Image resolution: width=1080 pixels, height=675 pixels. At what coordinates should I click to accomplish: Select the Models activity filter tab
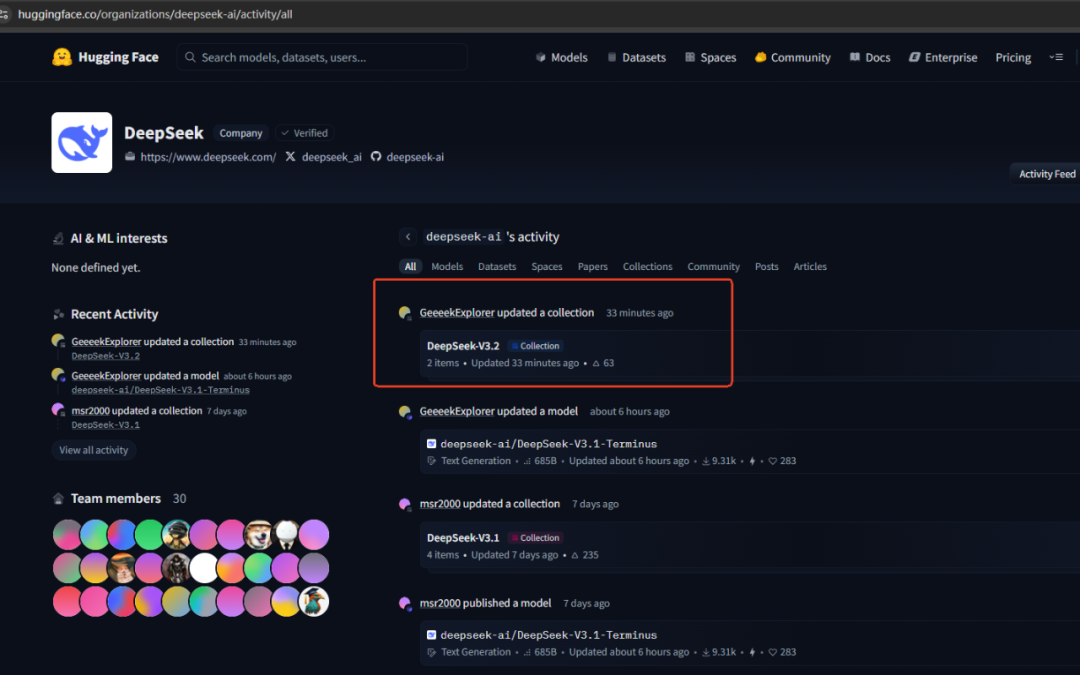(447, 267)
